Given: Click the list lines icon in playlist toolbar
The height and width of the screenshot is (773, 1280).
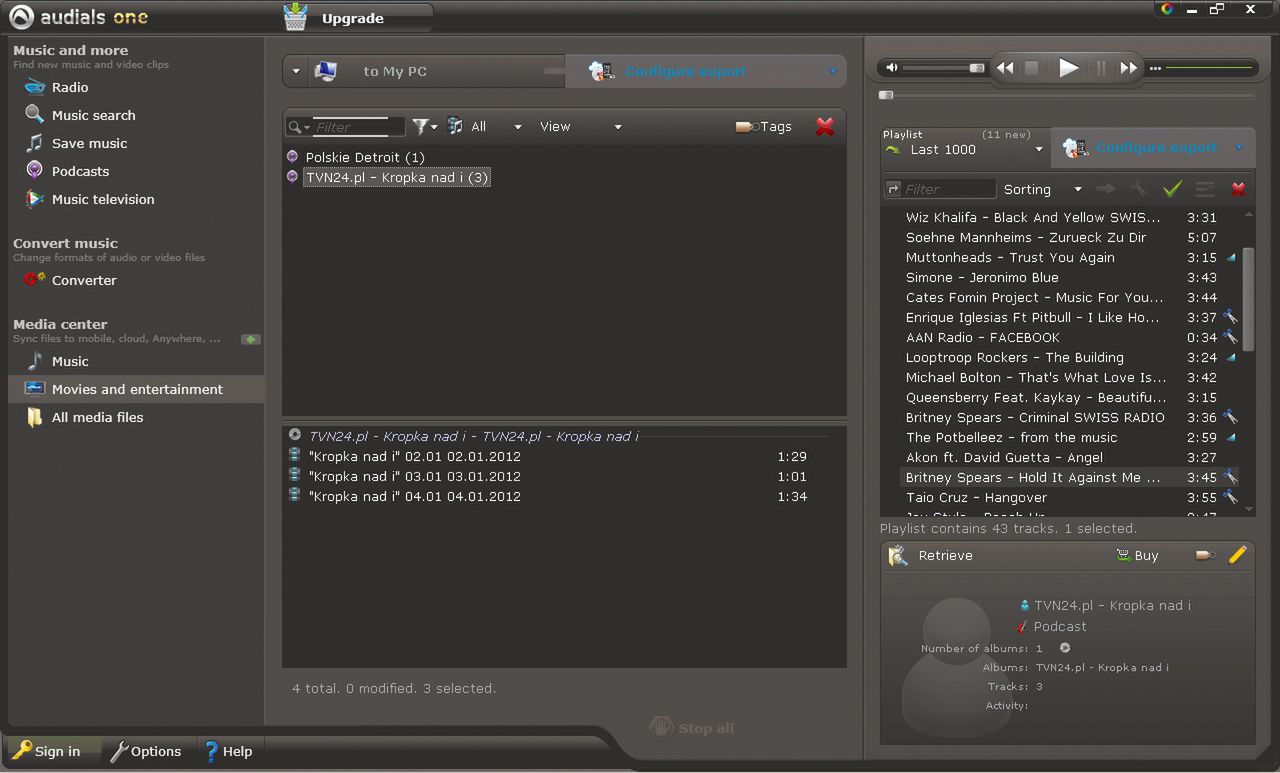Looking at the screenshot, I should 1205,189.
